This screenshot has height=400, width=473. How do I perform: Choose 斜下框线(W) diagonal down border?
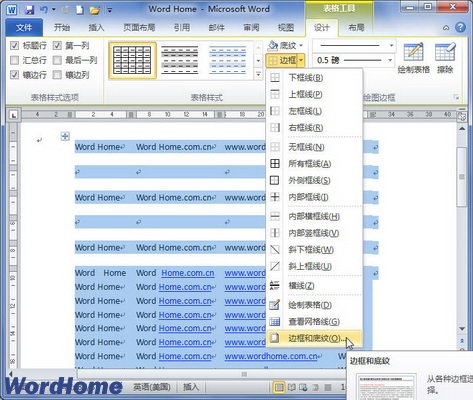click(314, 249)
